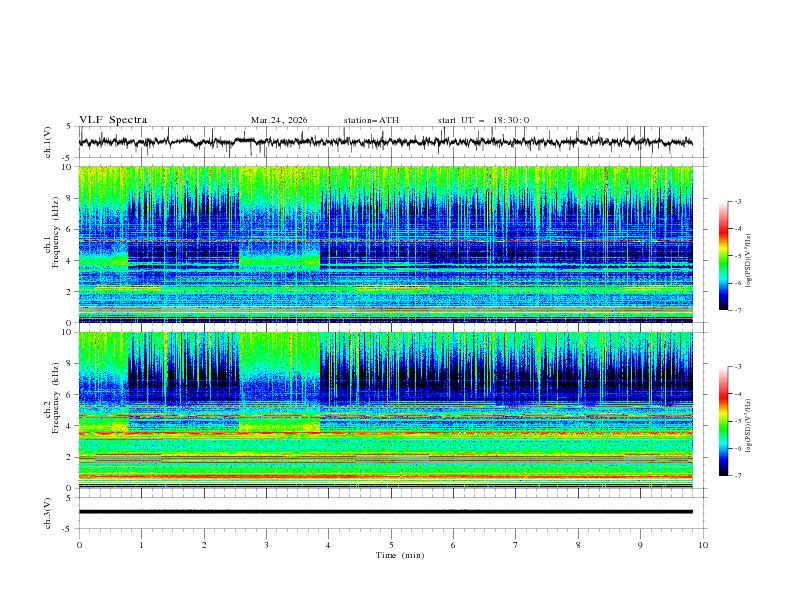Screen dimensions: 792x612
Task: Click time axis tick label "7"
Action: [x=516, y=545]
